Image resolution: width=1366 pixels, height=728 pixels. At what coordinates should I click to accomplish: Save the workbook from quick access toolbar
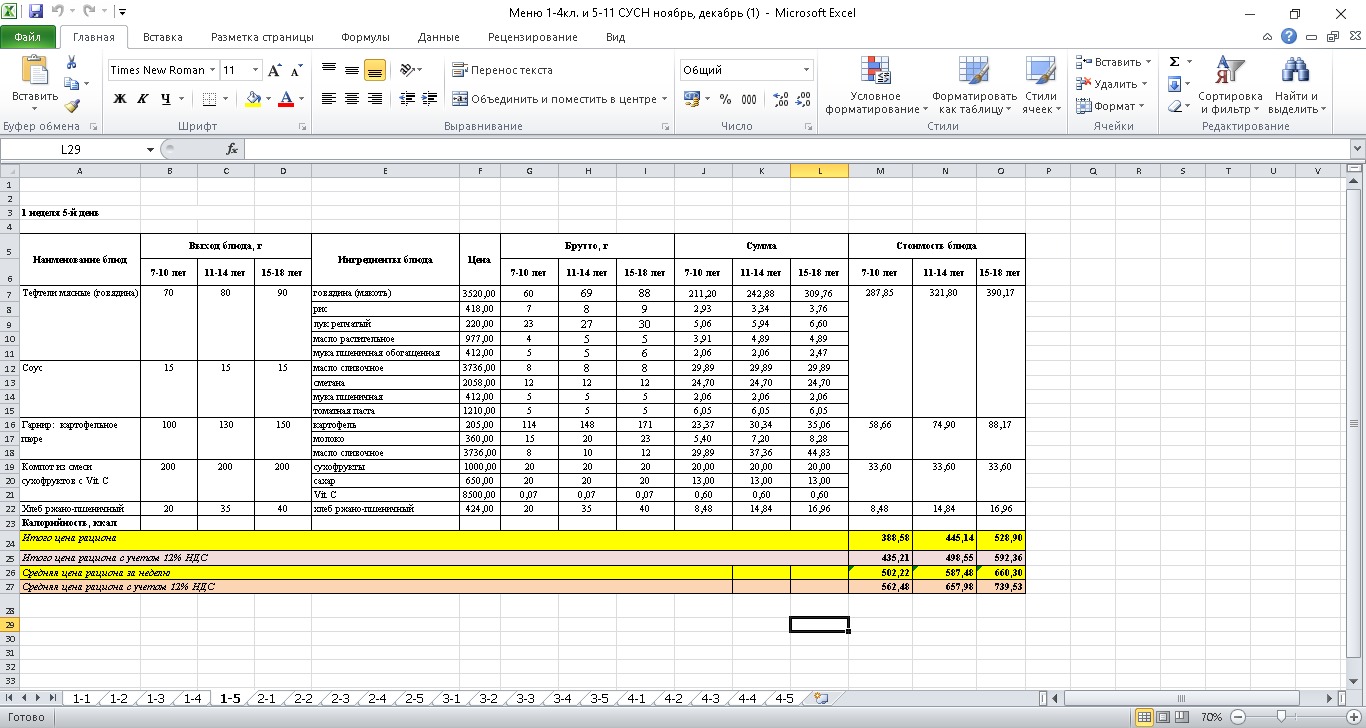tap(36, 13)
